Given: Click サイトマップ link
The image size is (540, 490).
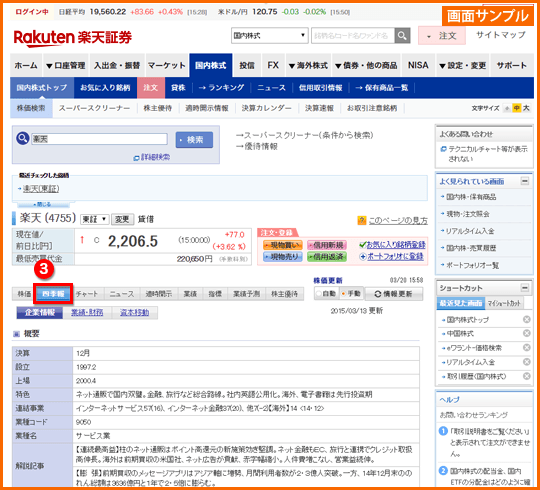Looking at the screenshot, I should click(x=501, y=35).
